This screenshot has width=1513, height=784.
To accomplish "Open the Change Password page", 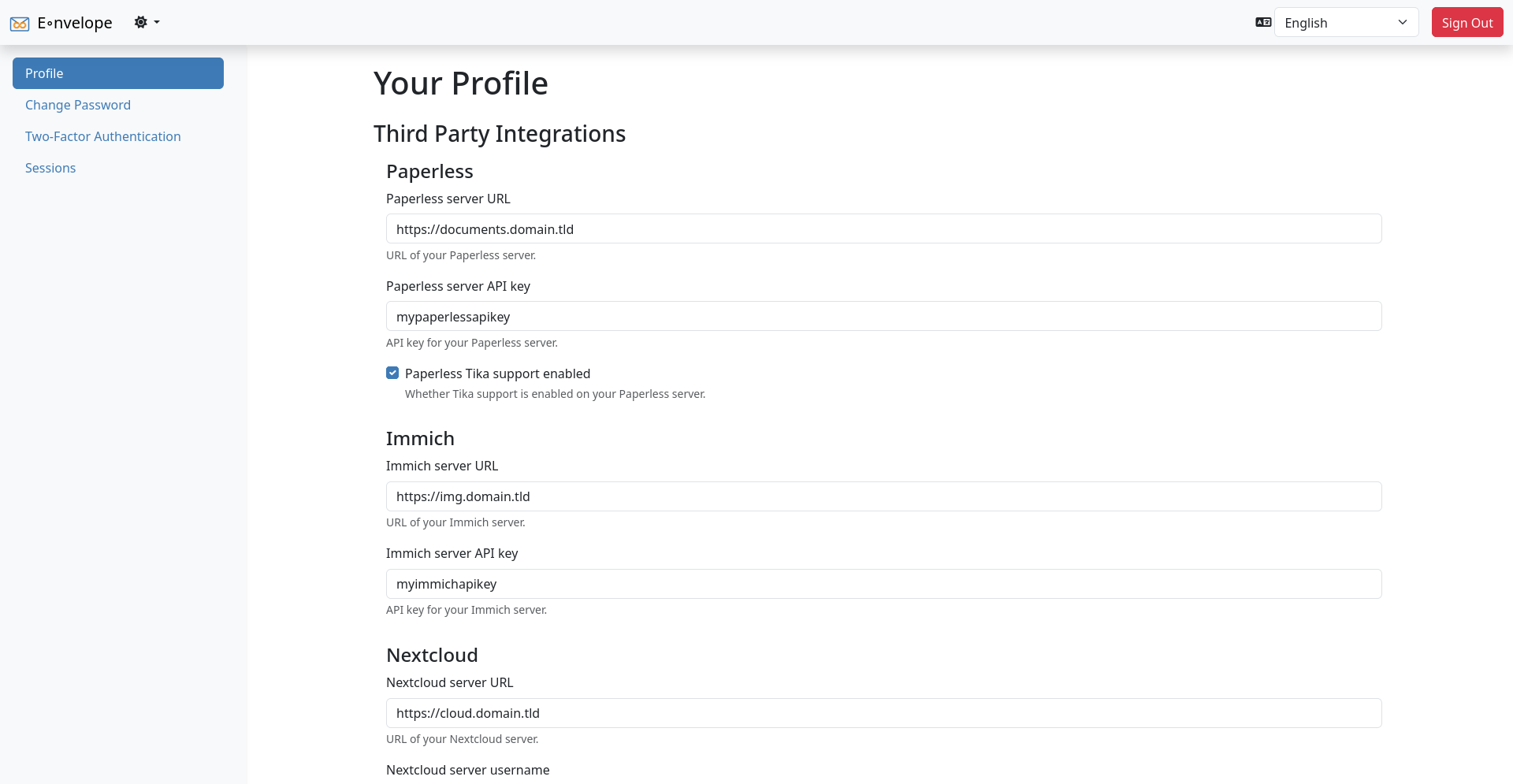I will (78, 105).
